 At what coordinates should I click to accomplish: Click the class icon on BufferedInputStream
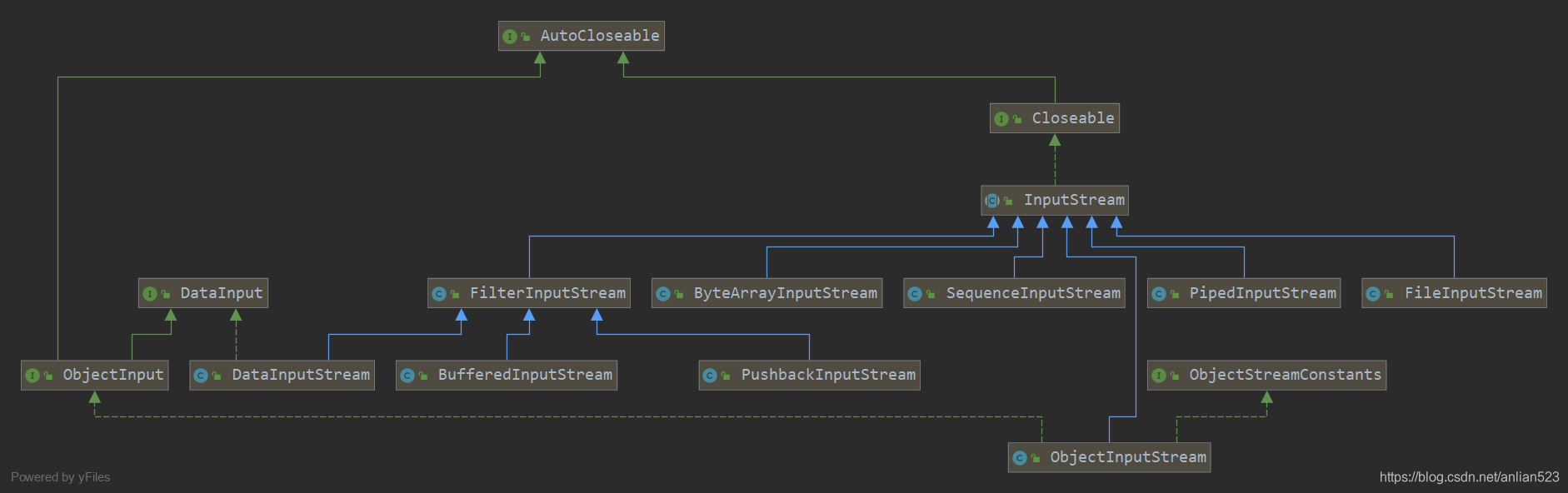point(407,376)
